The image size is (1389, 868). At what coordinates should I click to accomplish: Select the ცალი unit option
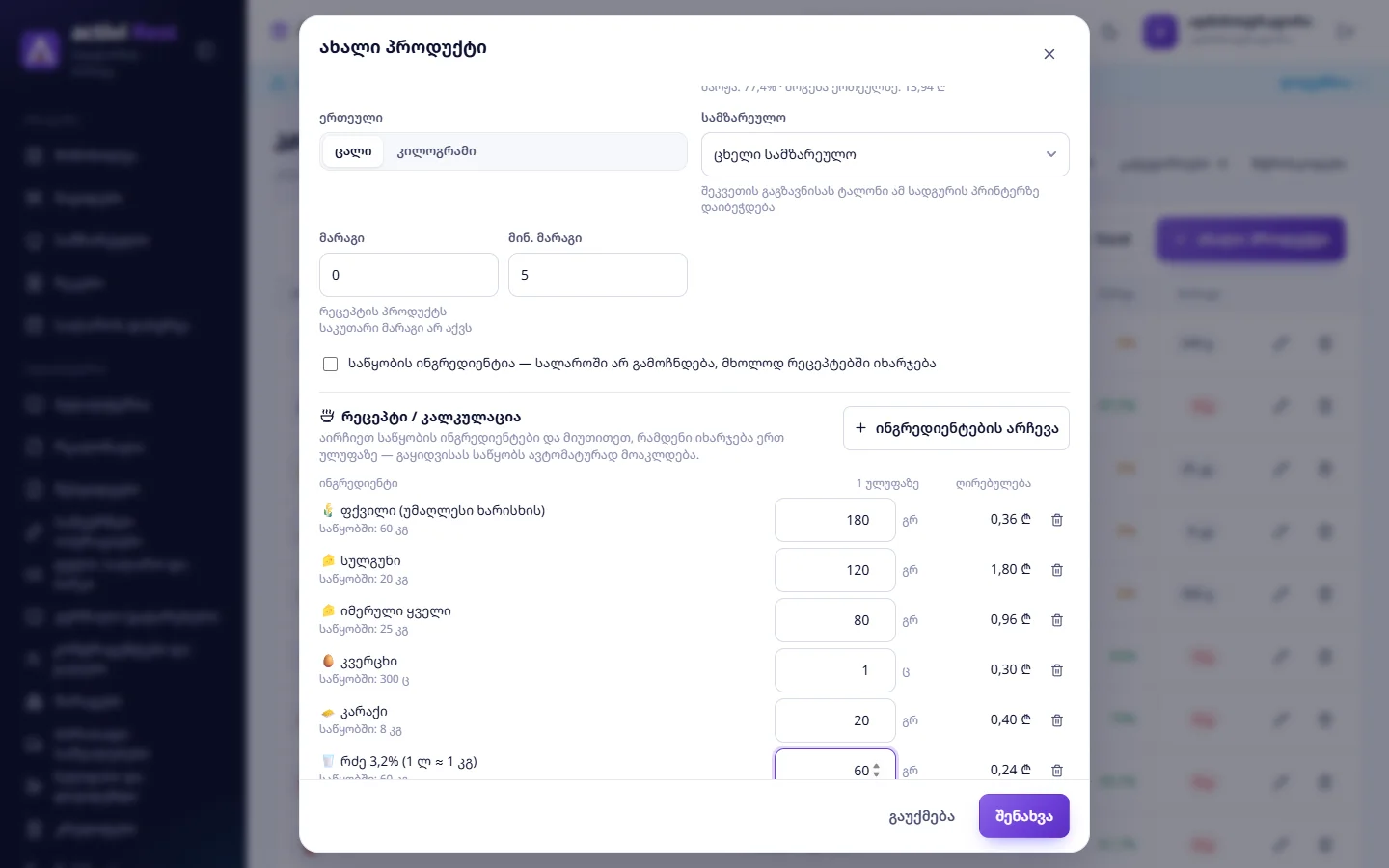pos(353,151)
